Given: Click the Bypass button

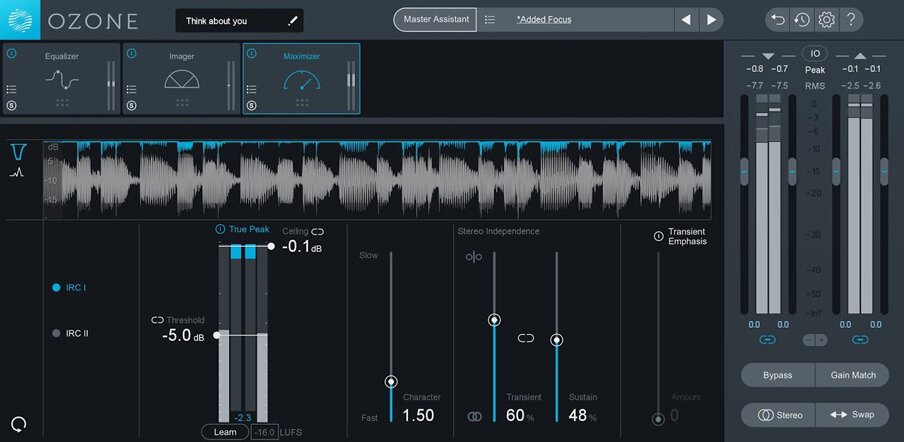Looking at the screenshot, I should [777, 375].
